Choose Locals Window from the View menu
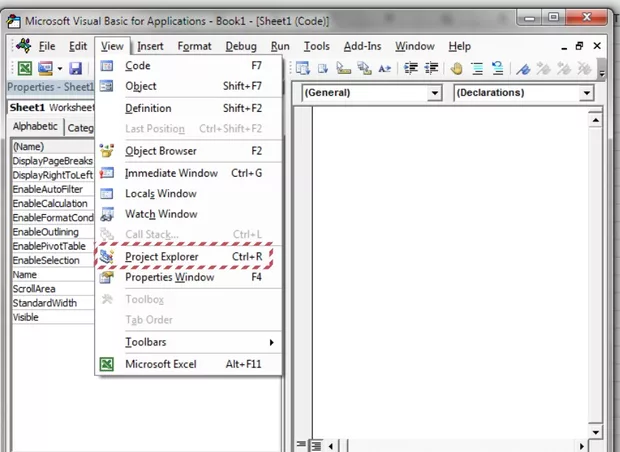Screen dimensions: 620x452 point(189,193)
